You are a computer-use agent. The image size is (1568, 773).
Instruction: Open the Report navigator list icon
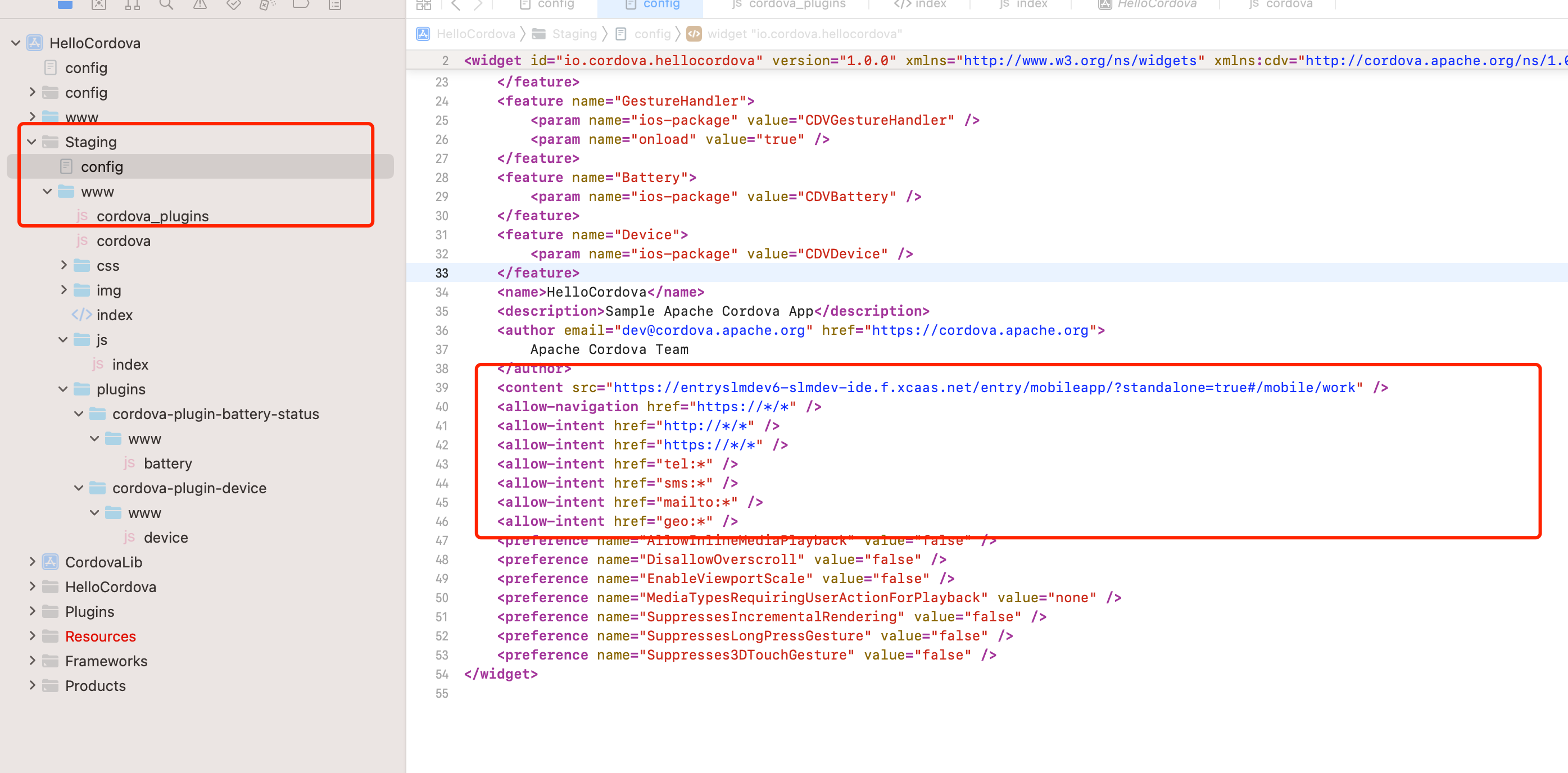334,5
